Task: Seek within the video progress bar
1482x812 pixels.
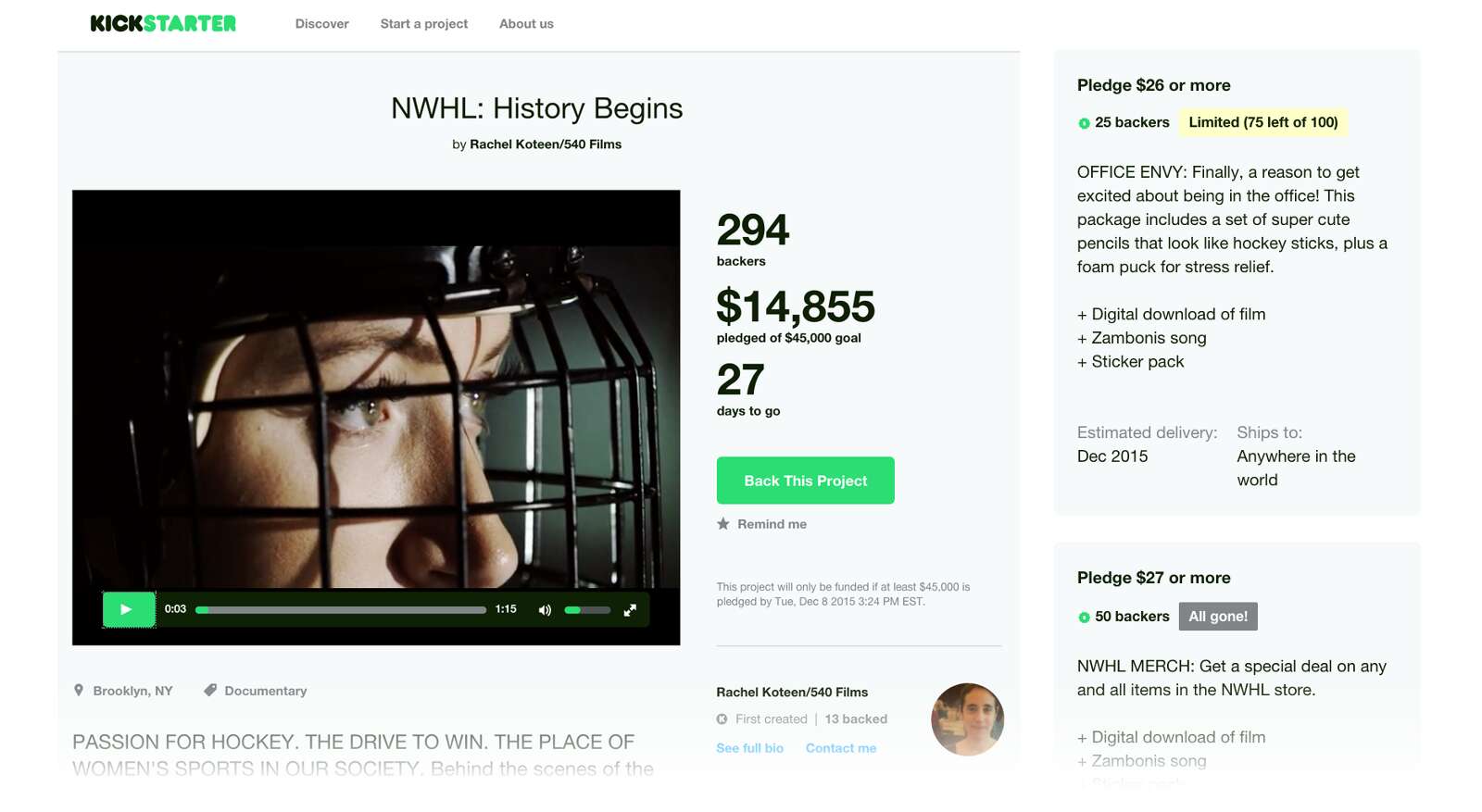Action: [x=341, y=610]
